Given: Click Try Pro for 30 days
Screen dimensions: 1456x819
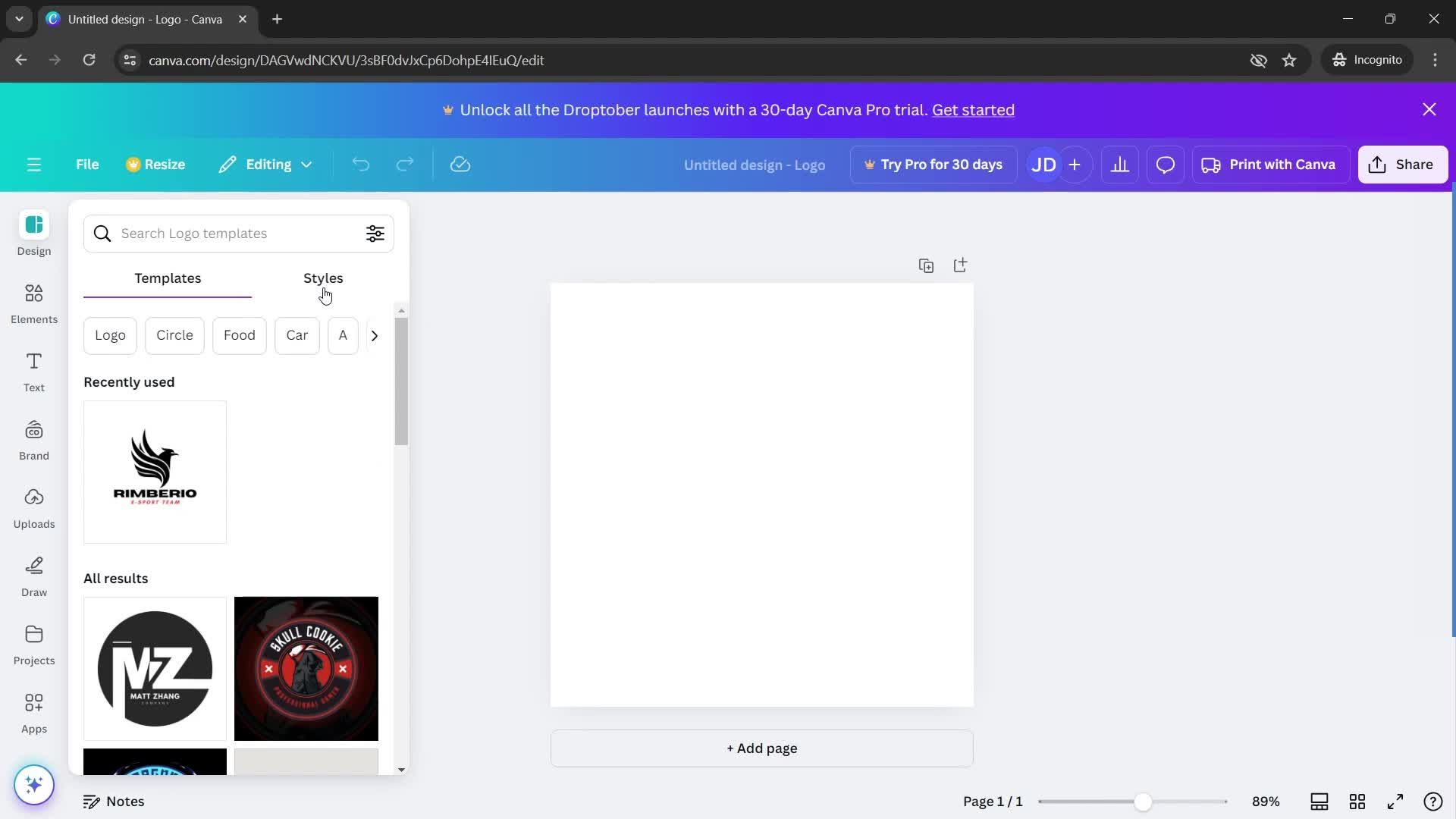Looking at the screenshot, I should pyautogui.click(x=934, y=165).
